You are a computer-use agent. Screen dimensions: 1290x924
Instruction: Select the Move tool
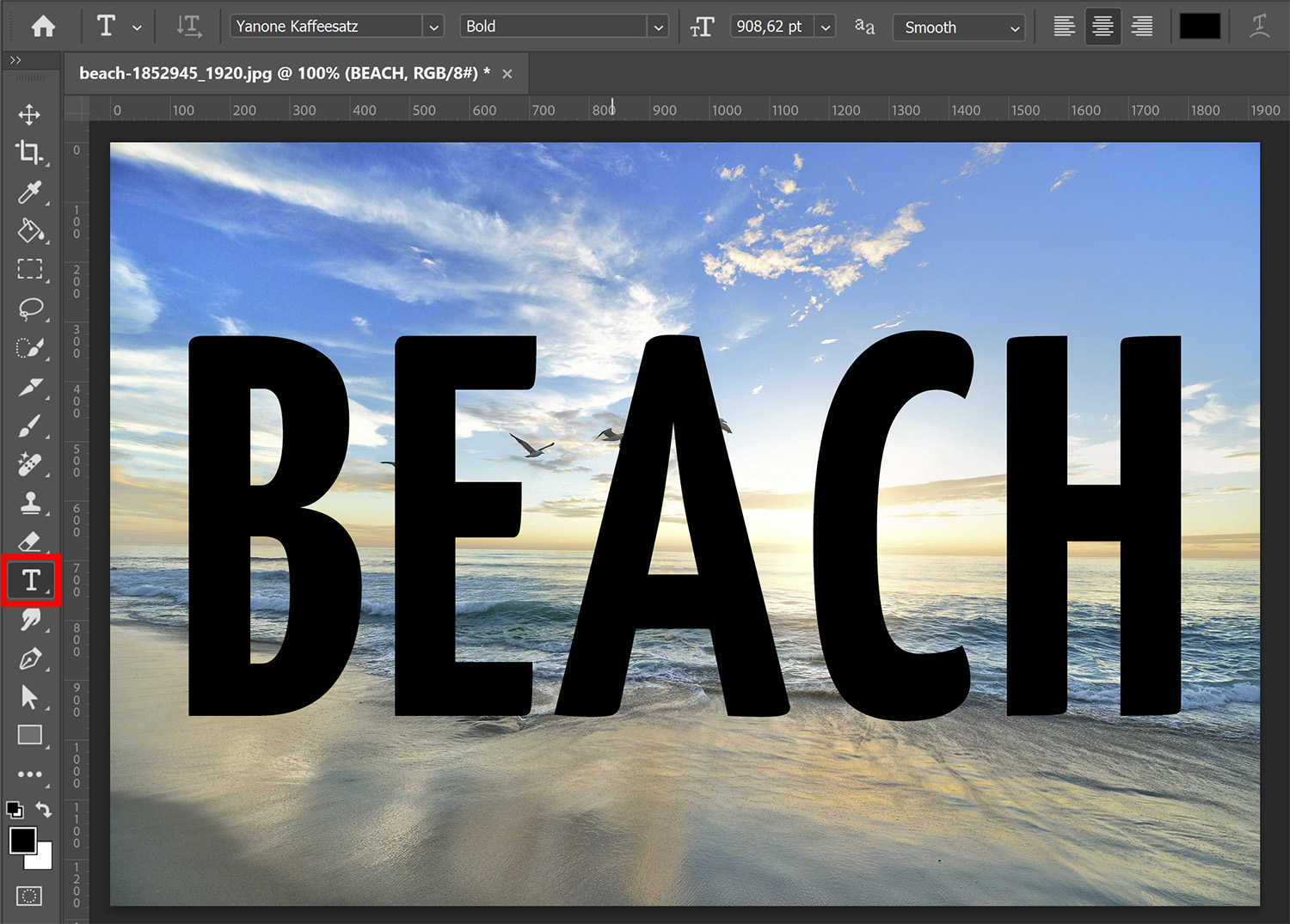(x=31, y=113)
